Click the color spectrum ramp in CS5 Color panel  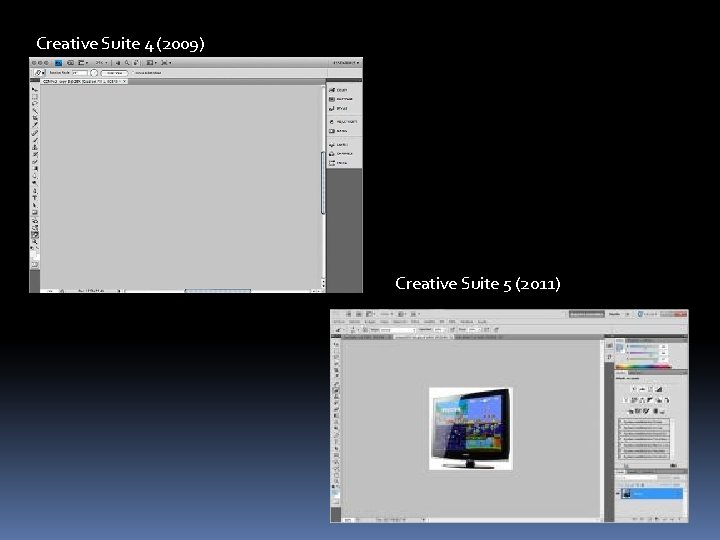coord(643,366)
